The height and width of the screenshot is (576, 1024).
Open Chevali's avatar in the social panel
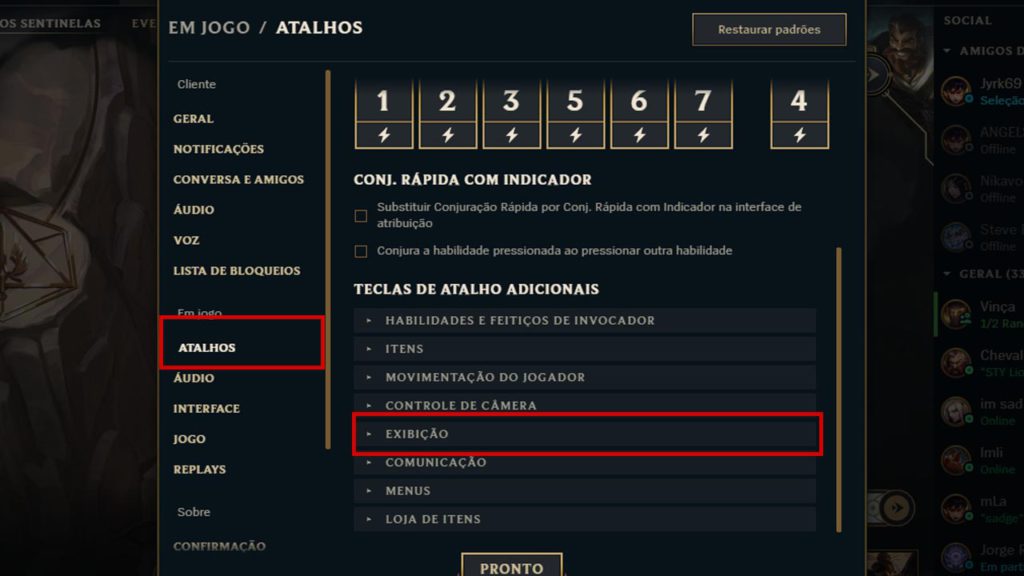click(x=957, y=363)
